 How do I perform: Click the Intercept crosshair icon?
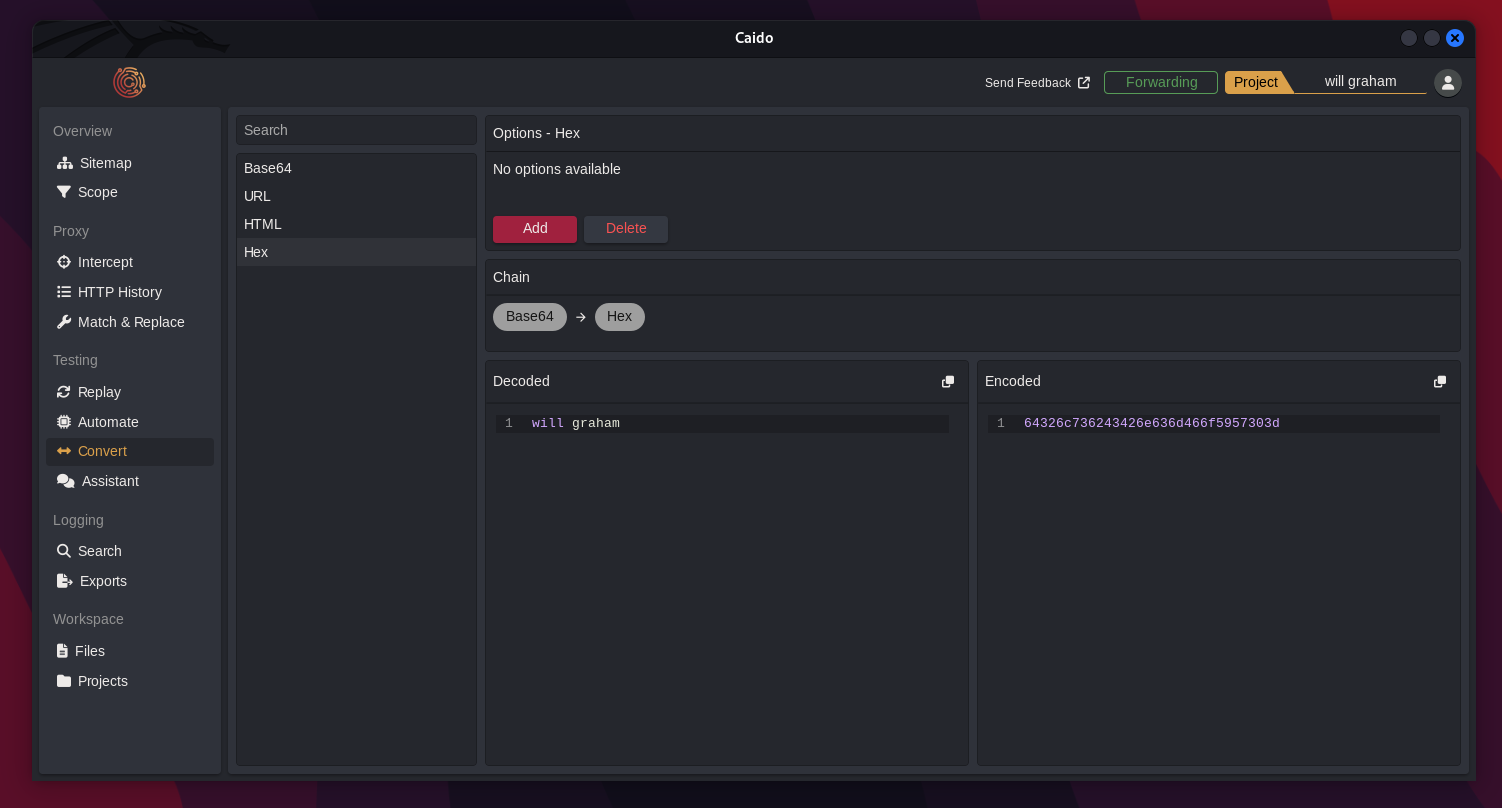64,262
